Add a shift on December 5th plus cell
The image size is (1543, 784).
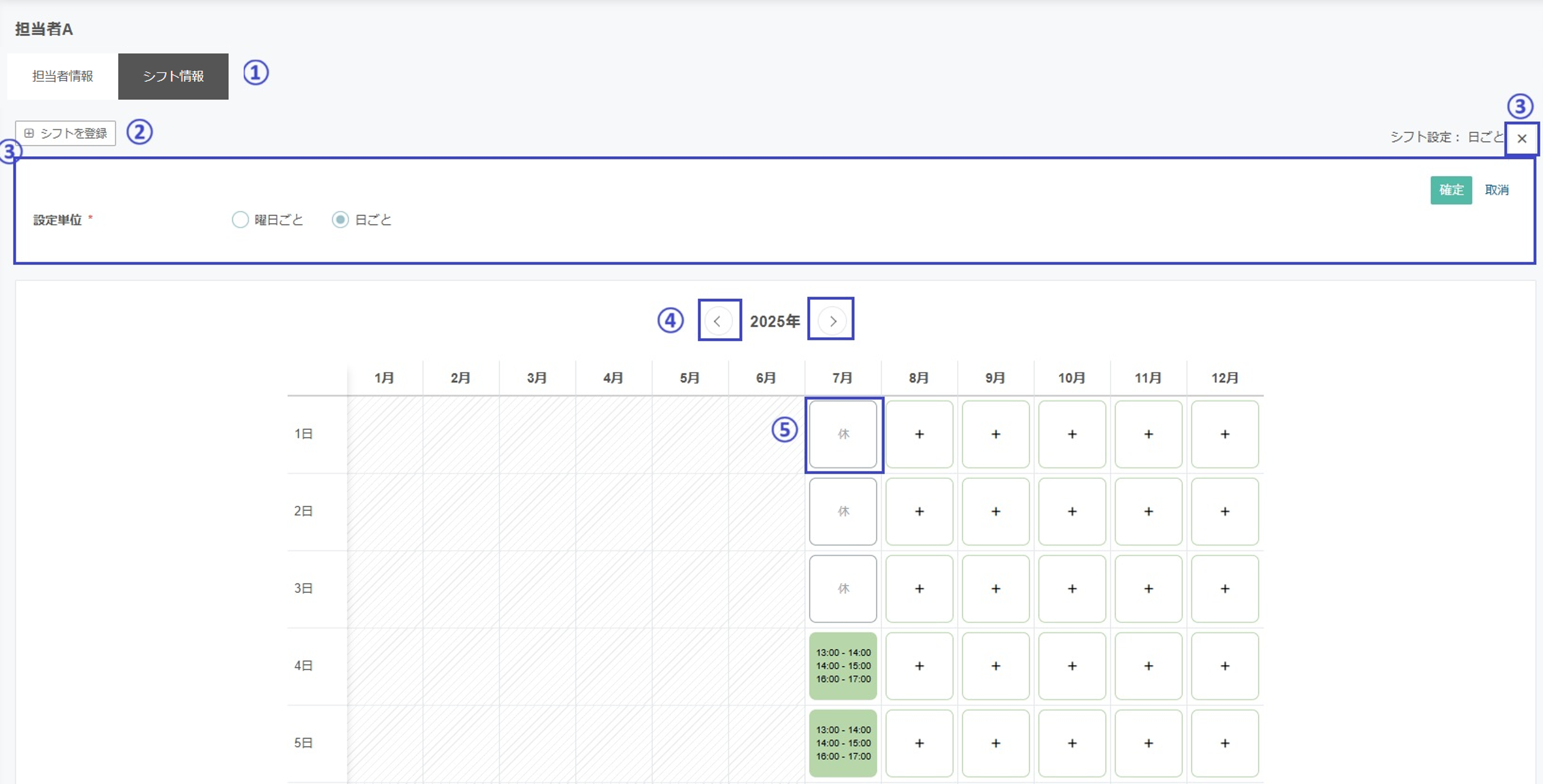[x=1224, y=743]
